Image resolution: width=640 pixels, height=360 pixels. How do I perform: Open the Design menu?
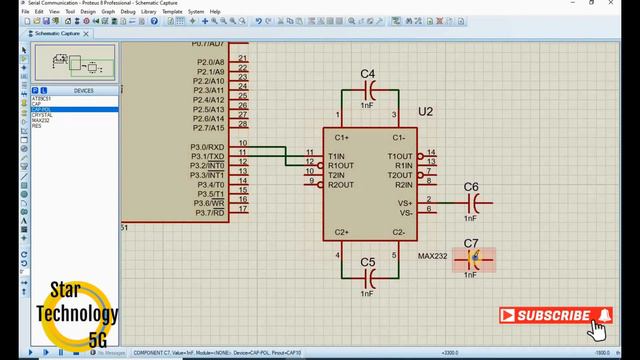coord(88,11)
